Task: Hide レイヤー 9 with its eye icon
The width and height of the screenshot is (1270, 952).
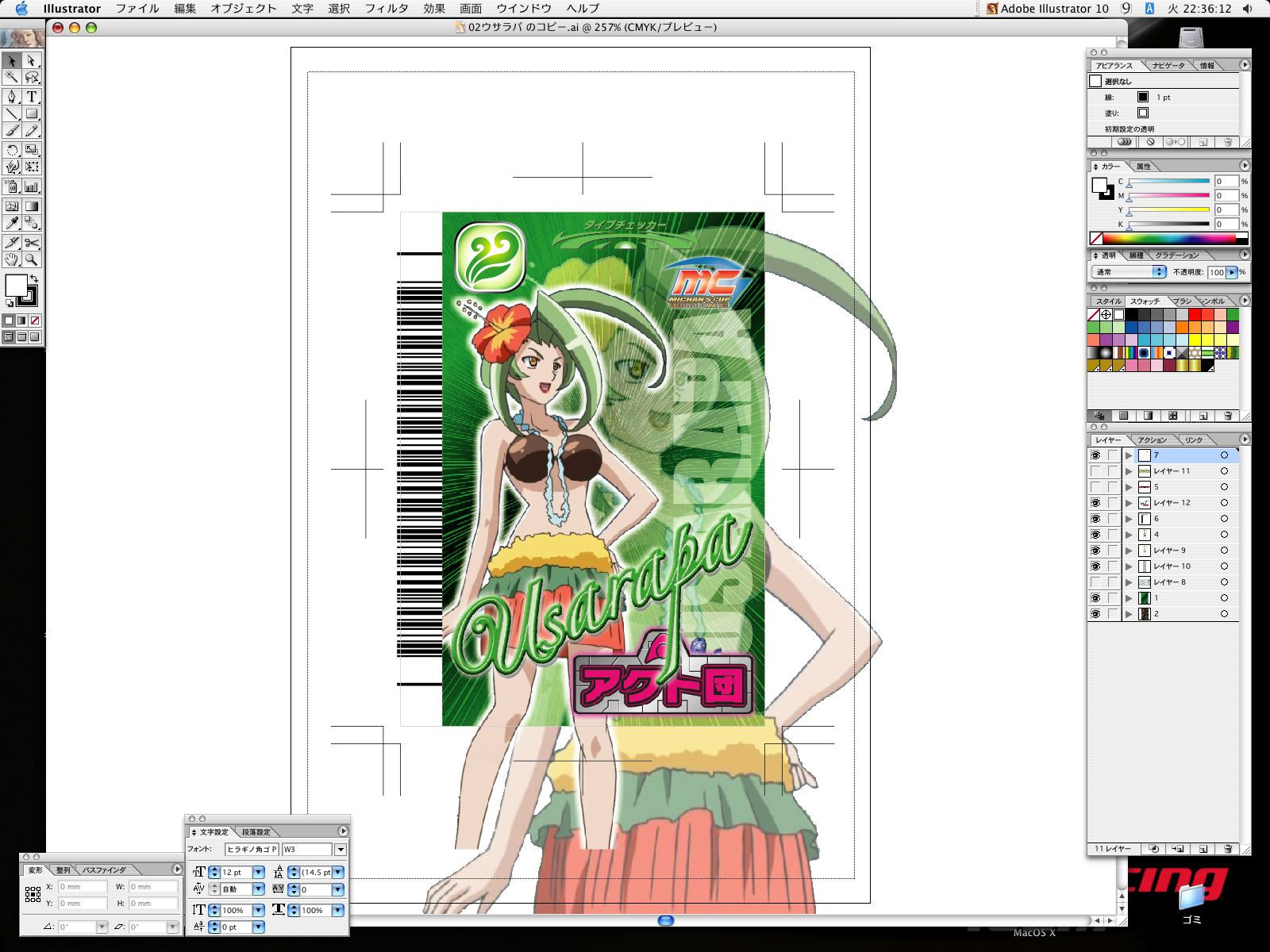Action: [x=1095, y=551]
